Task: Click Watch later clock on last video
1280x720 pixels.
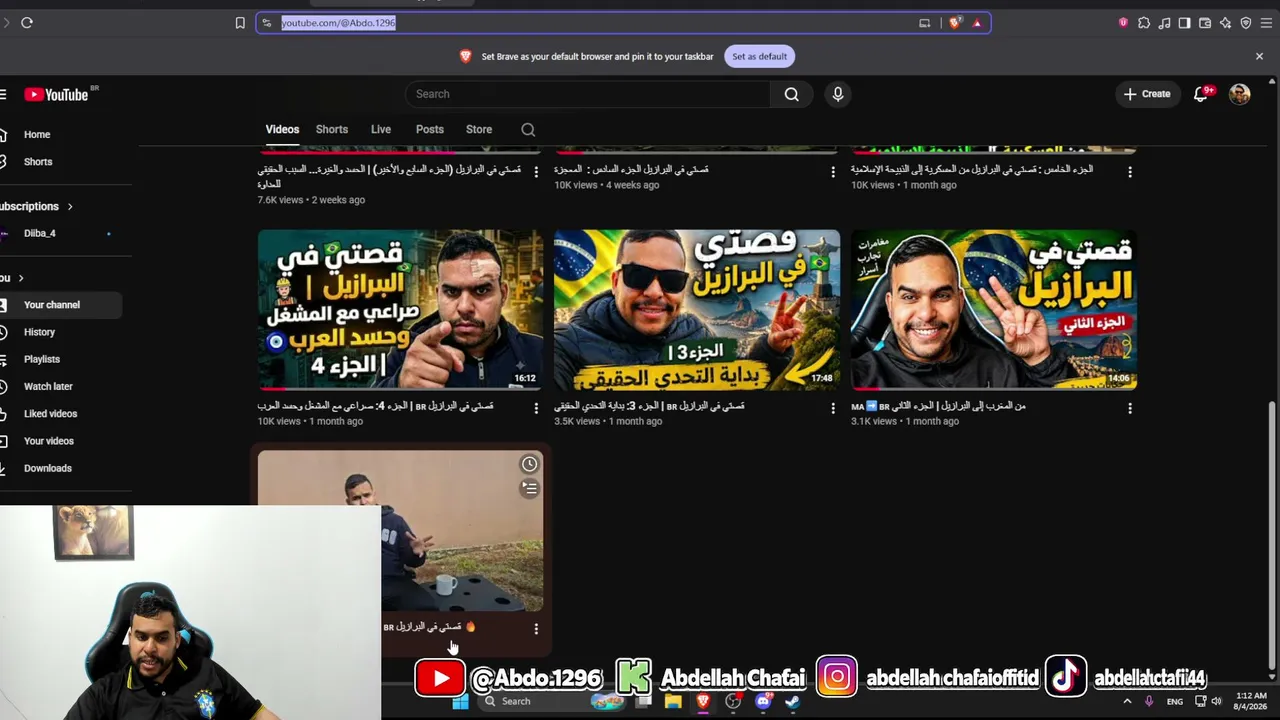Action: [x=529, y=464]
